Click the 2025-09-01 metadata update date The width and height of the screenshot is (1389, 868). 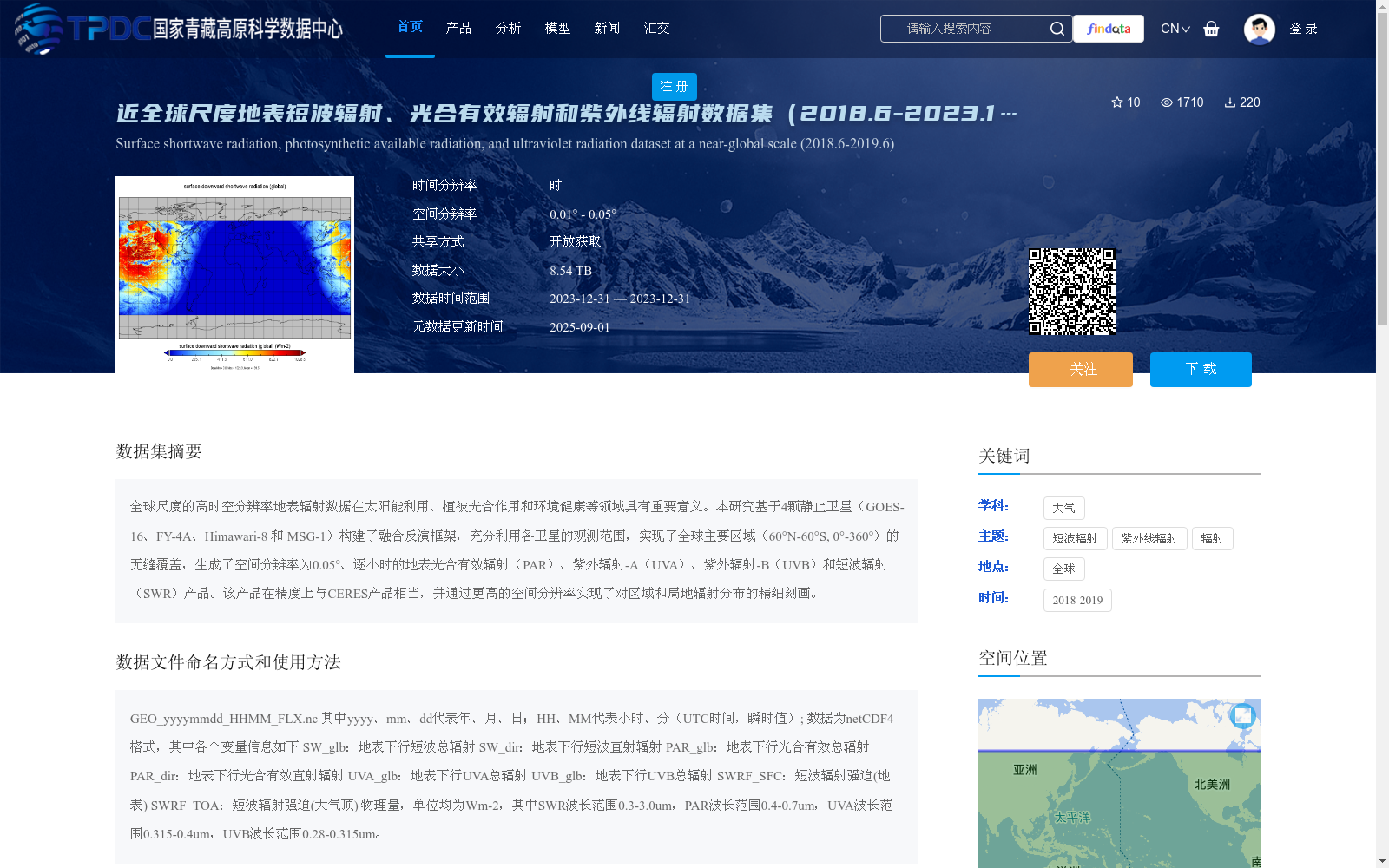point(579,327)
